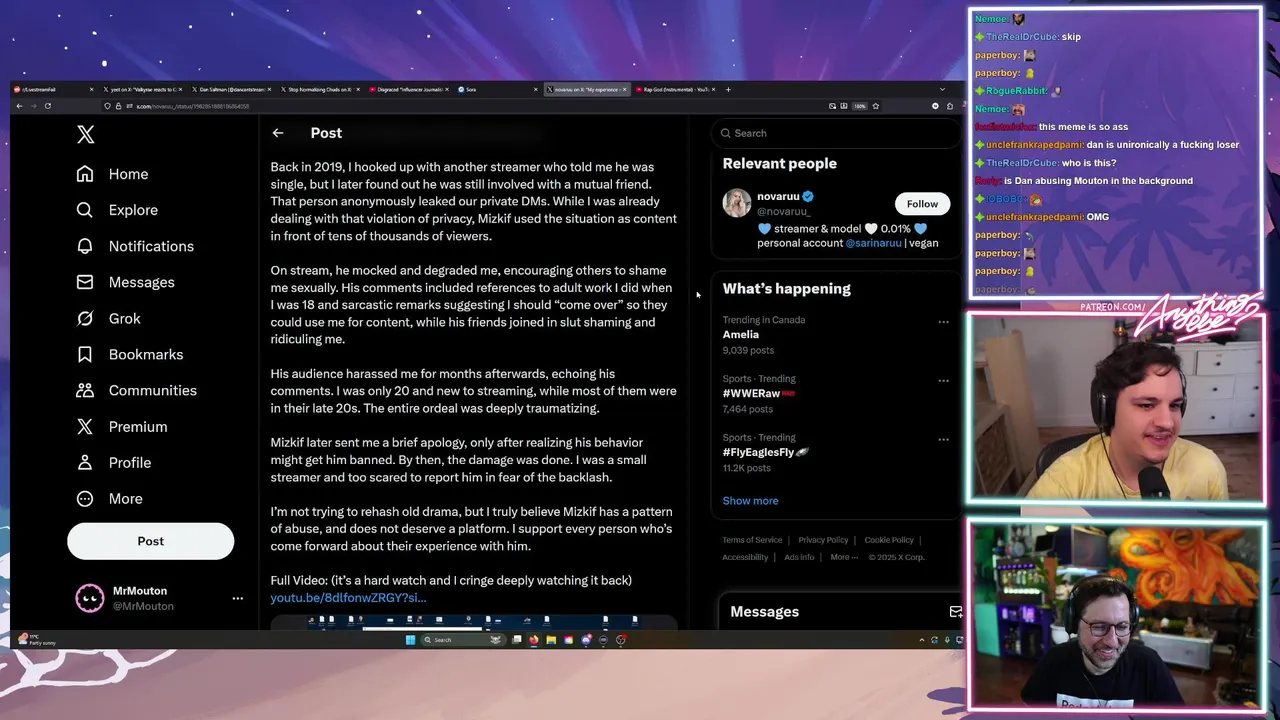Open Ads info footer link

(x=799, y=557)
